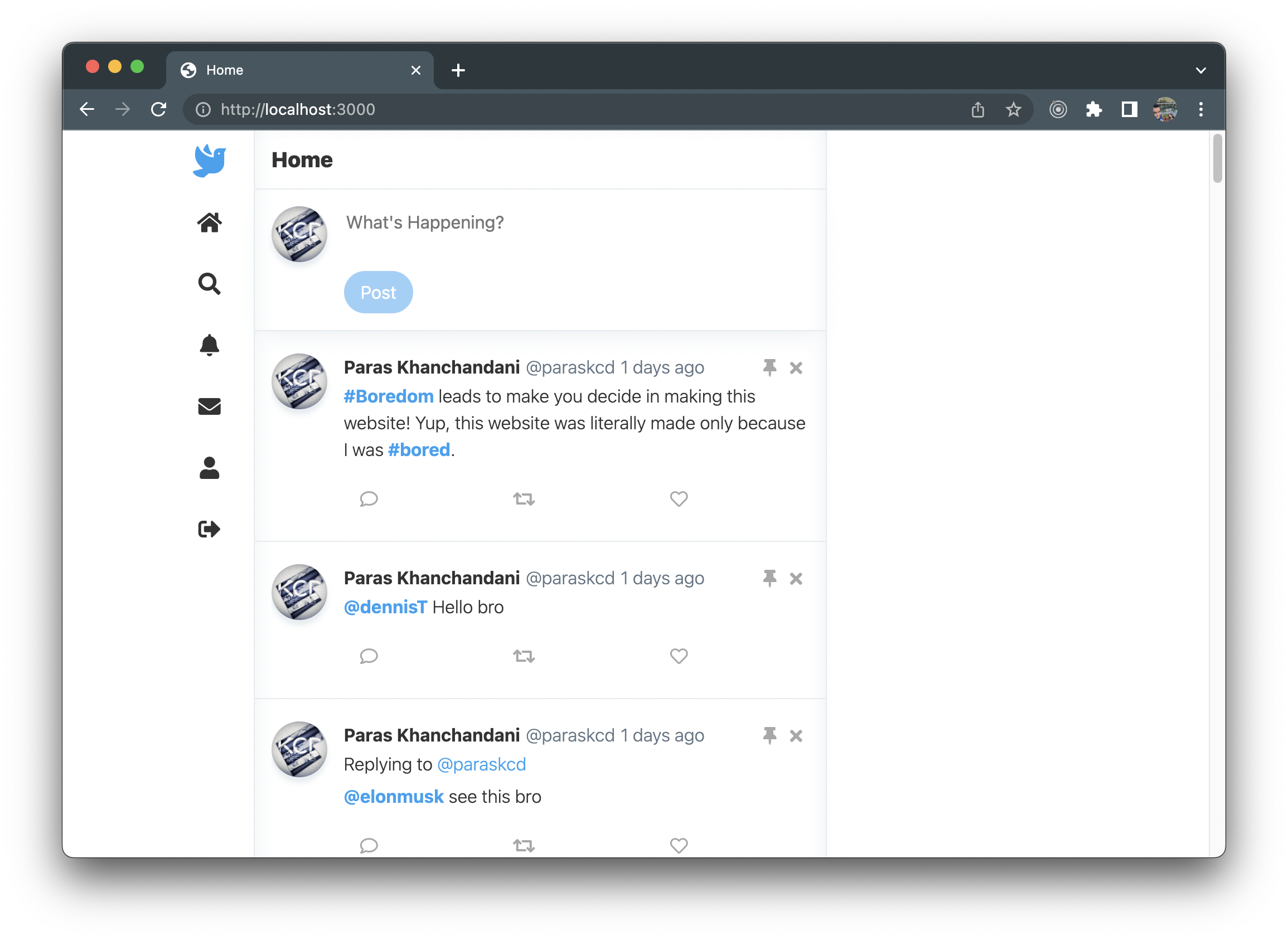Expand the browser tab search chevron
This screenshot has width=1288, height=940.
(x=1200, y=71)
